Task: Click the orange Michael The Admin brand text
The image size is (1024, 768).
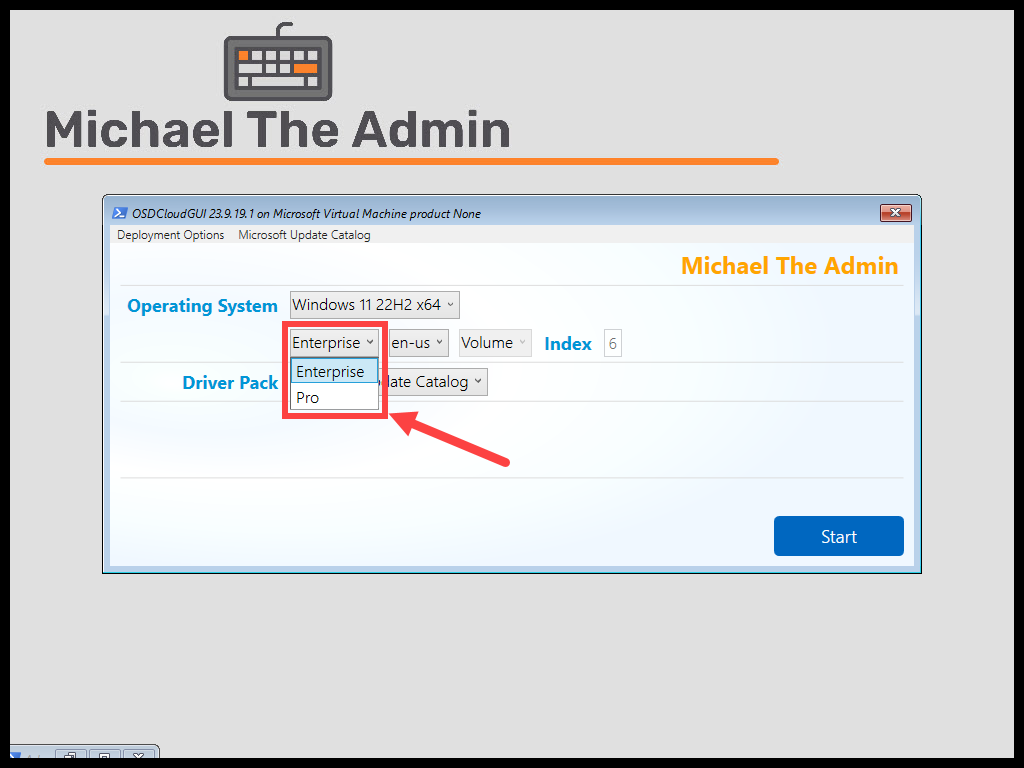Action: click(790, 266)
